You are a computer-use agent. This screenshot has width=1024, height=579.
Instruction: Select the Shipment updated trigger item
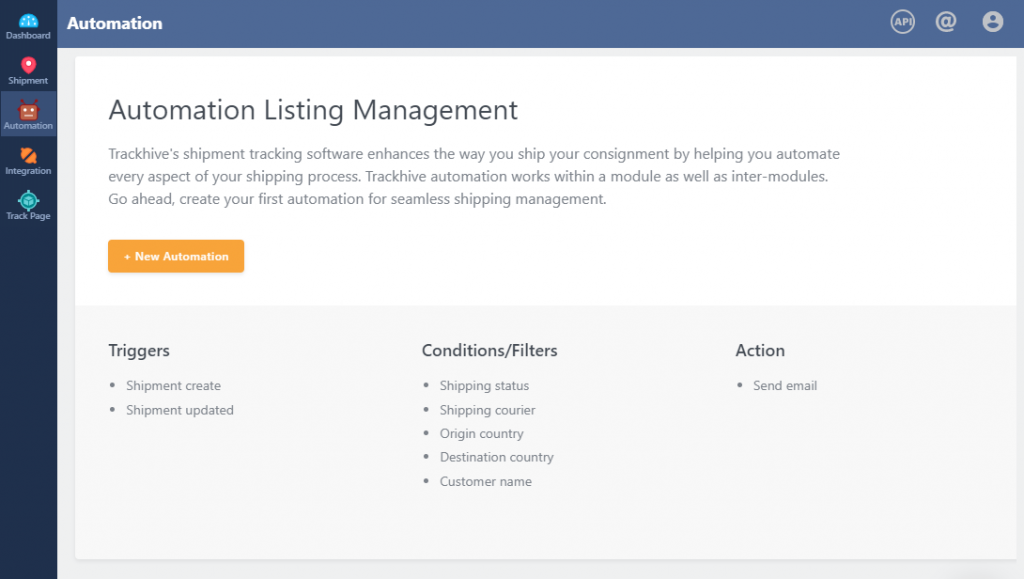pyautogui.click(x=180, y=410)
